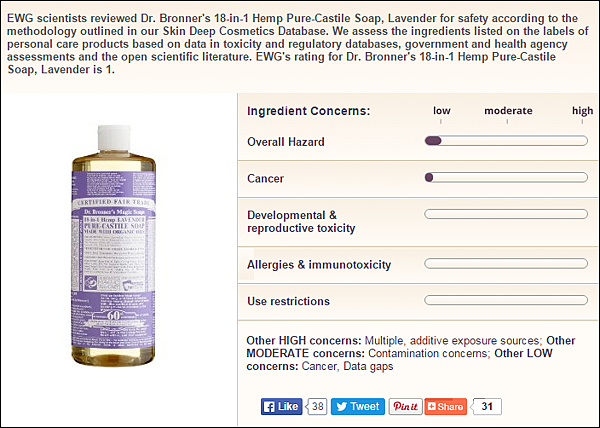
Task: Click the orange Share button
Action: [x=445, y=406]
